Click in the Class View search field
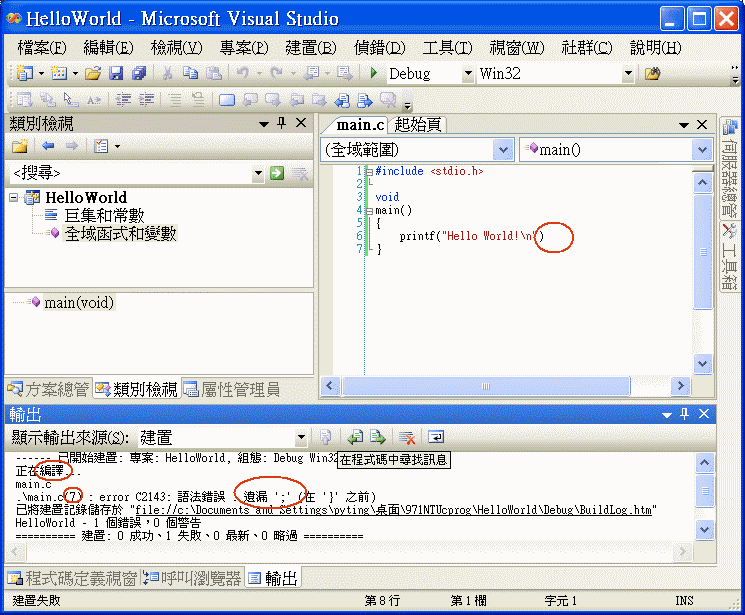Image resolution: width=745 pixels, height=615 pixels. pyautogui.click(x=131, y=173)
